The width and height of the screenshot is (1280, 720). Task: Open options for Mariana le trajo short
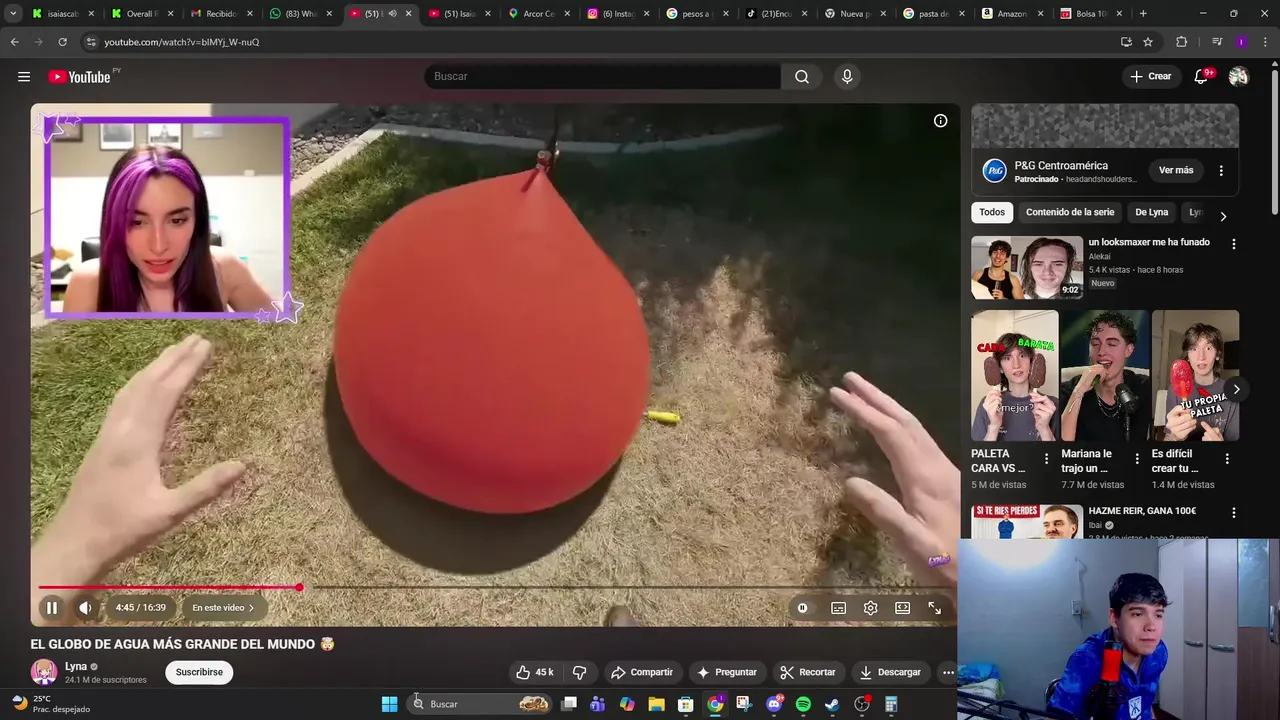tap(1137, 459)
